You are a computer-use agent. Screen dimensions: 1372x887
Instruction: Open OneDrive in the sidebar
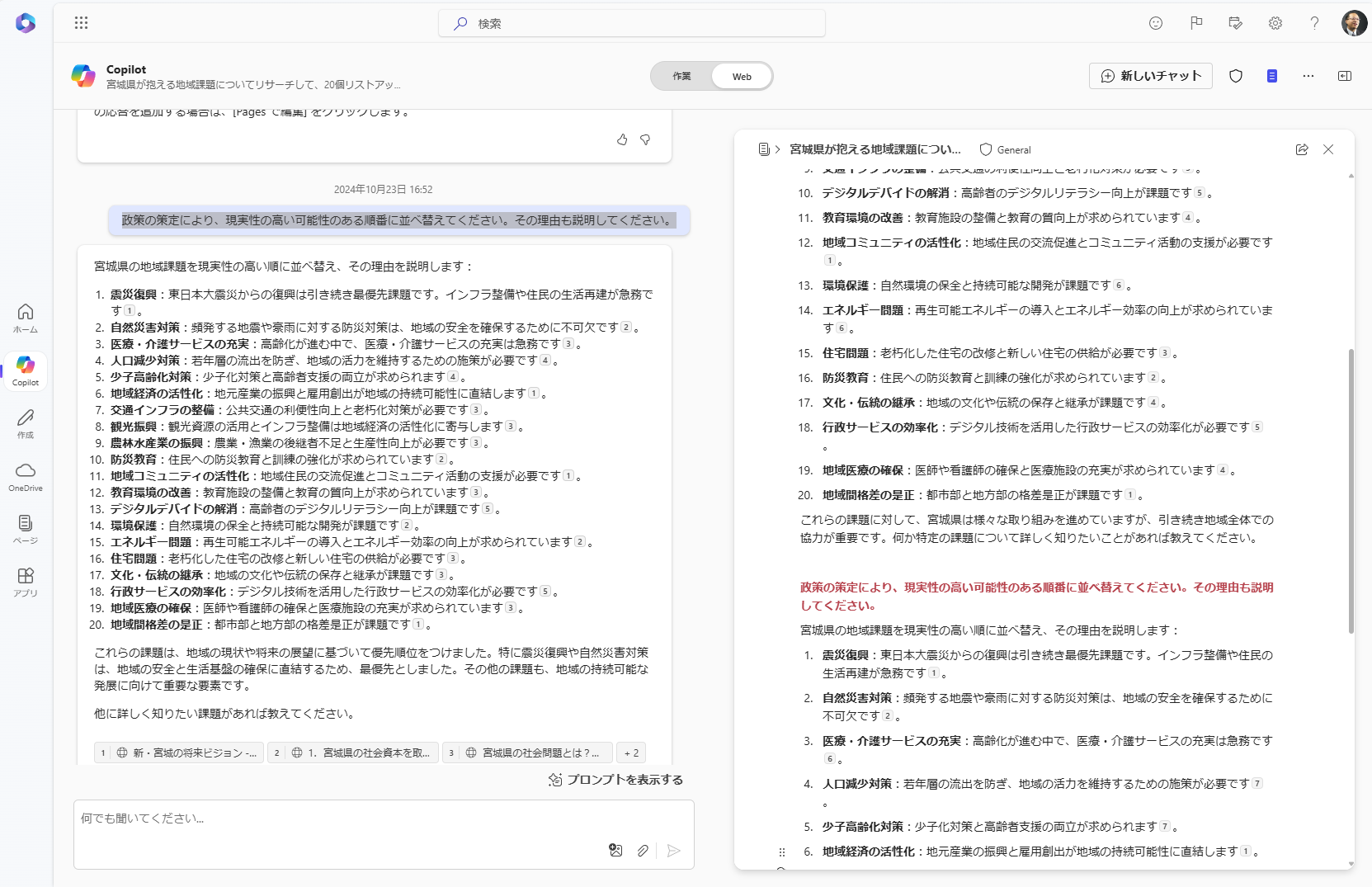click(26, 476)
